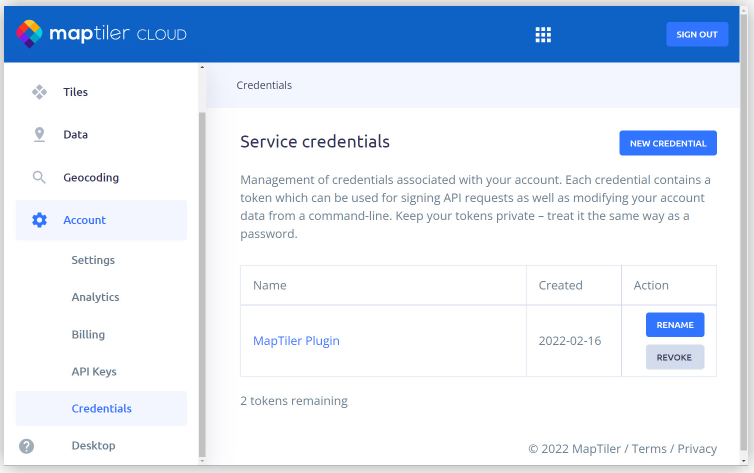Sign out of the account
This screenshot has width=754, height=473.
click(x=696, y=35)
